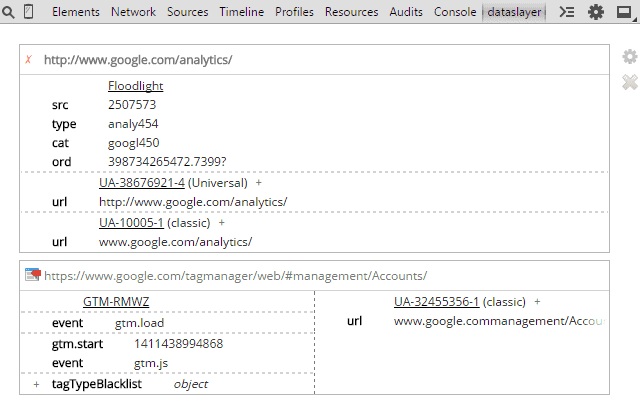Open dataslayer settings gear on right
Screen dimensions: 640x400
pos(630,57)
